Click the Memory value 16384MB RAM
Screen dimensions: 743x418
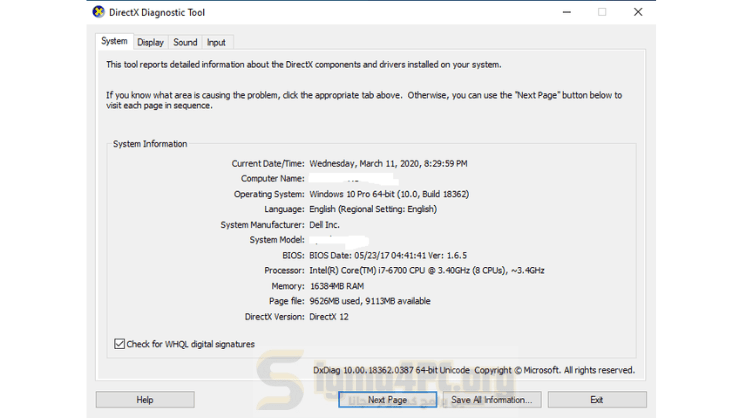click(337, 286)
